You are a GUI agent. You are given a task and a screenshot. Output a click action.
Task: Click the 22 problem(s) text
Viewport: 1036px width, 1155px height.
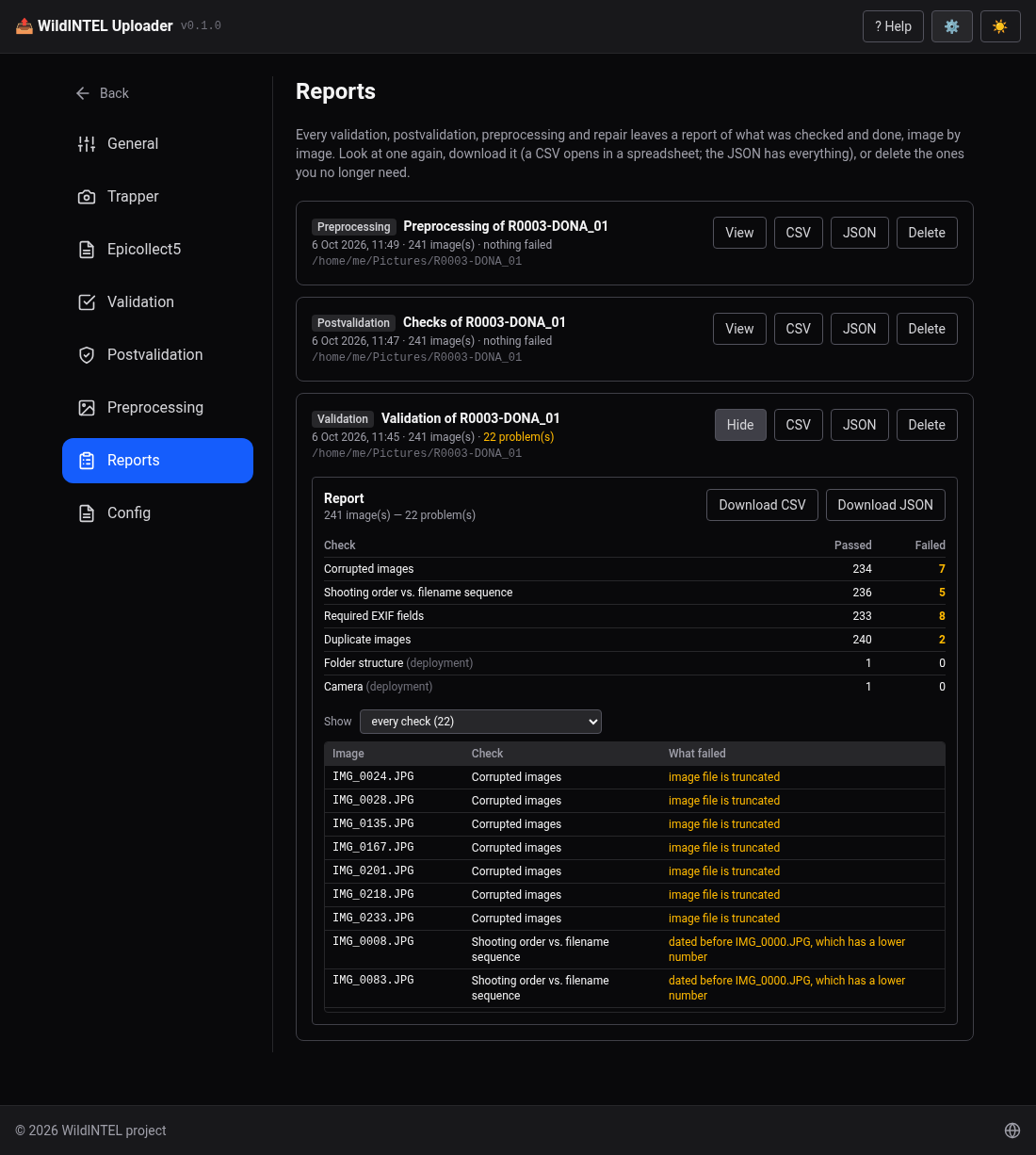pyautogui.click(x=519, y=437)
